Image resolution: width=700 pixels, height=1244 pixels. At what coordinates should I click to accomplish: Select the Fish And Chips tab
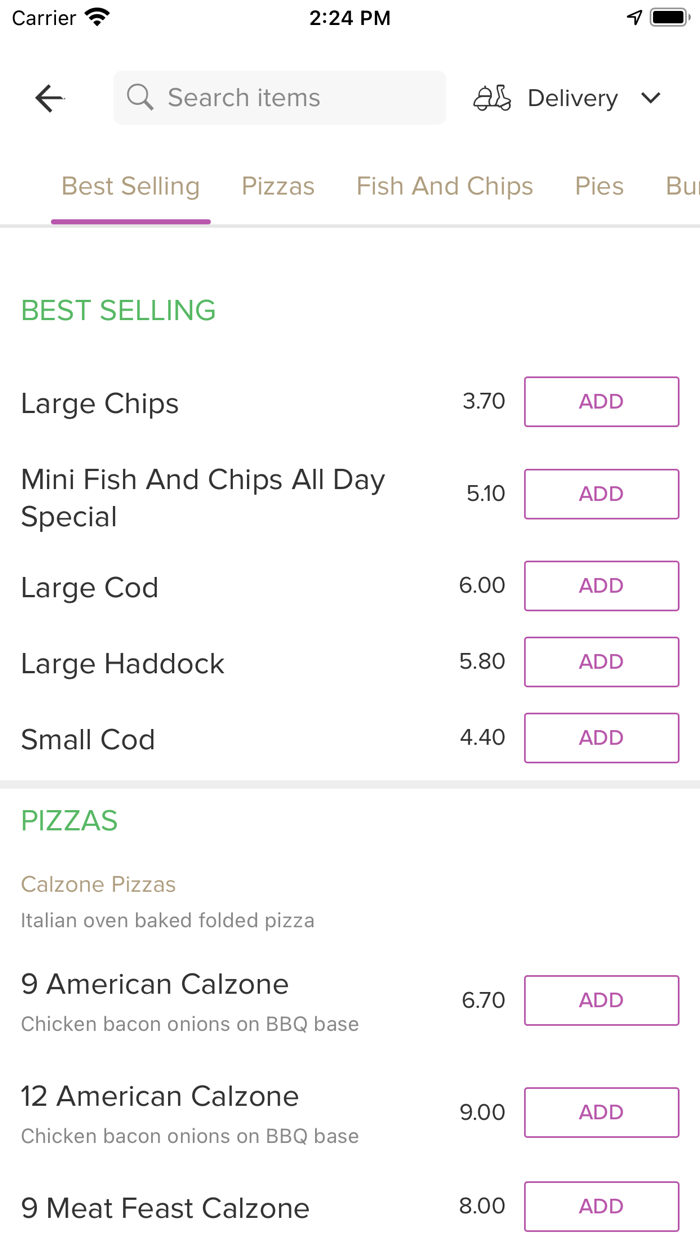pos(444,186)
